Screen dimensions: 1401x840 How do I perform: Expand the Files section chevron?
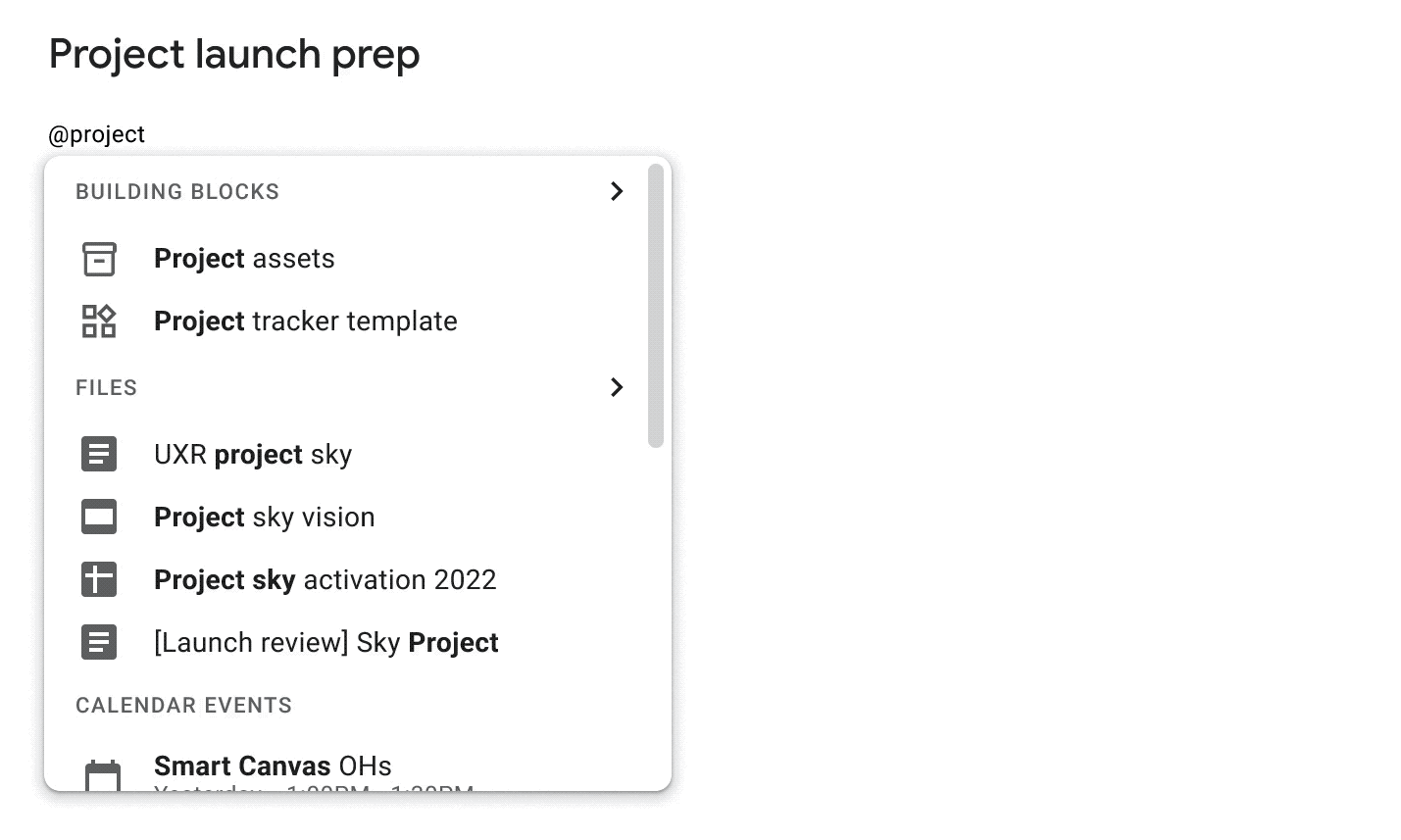click(x=617, y=387)
